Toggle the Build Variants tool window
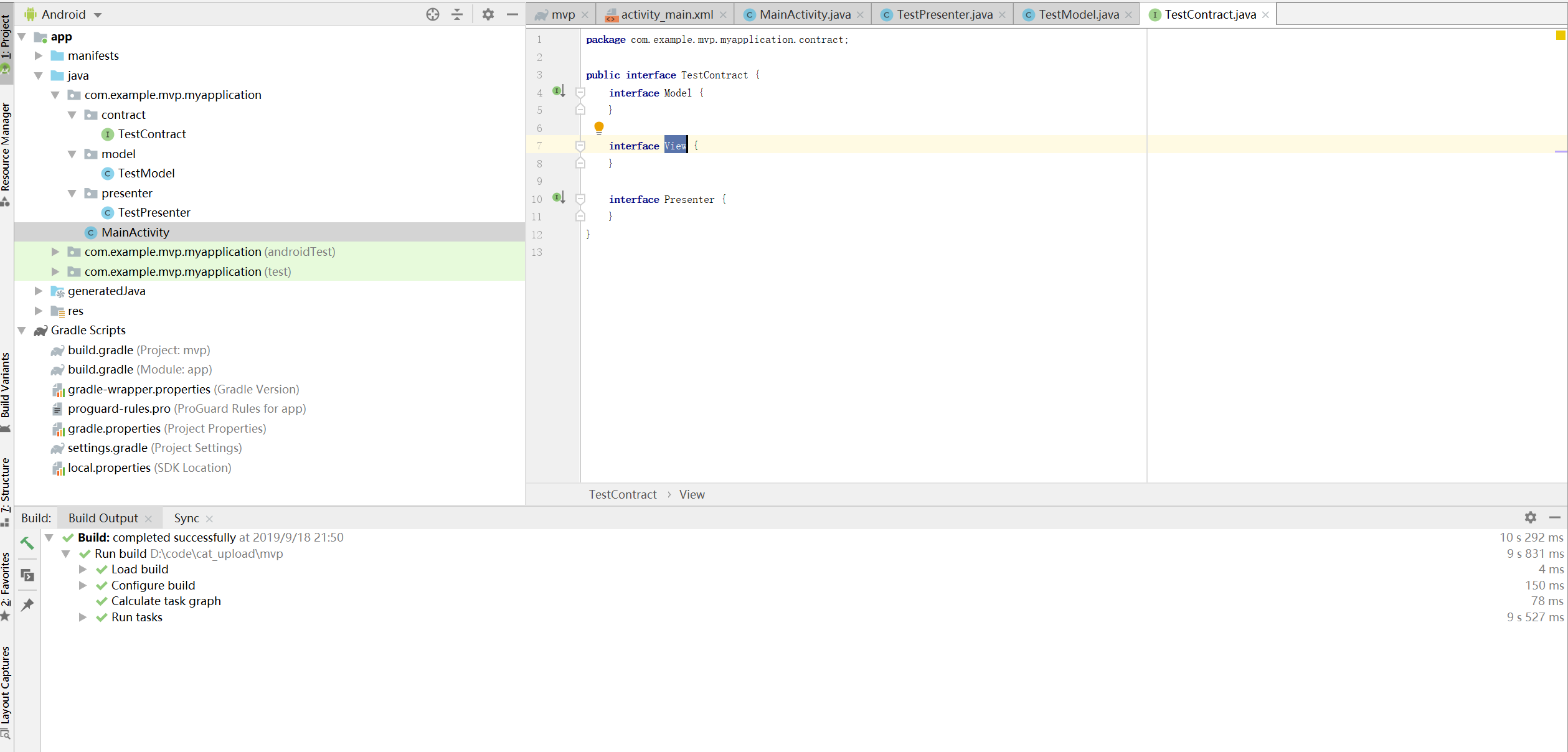The width and height of the screenshot is (1568, 752). [7, 386]
